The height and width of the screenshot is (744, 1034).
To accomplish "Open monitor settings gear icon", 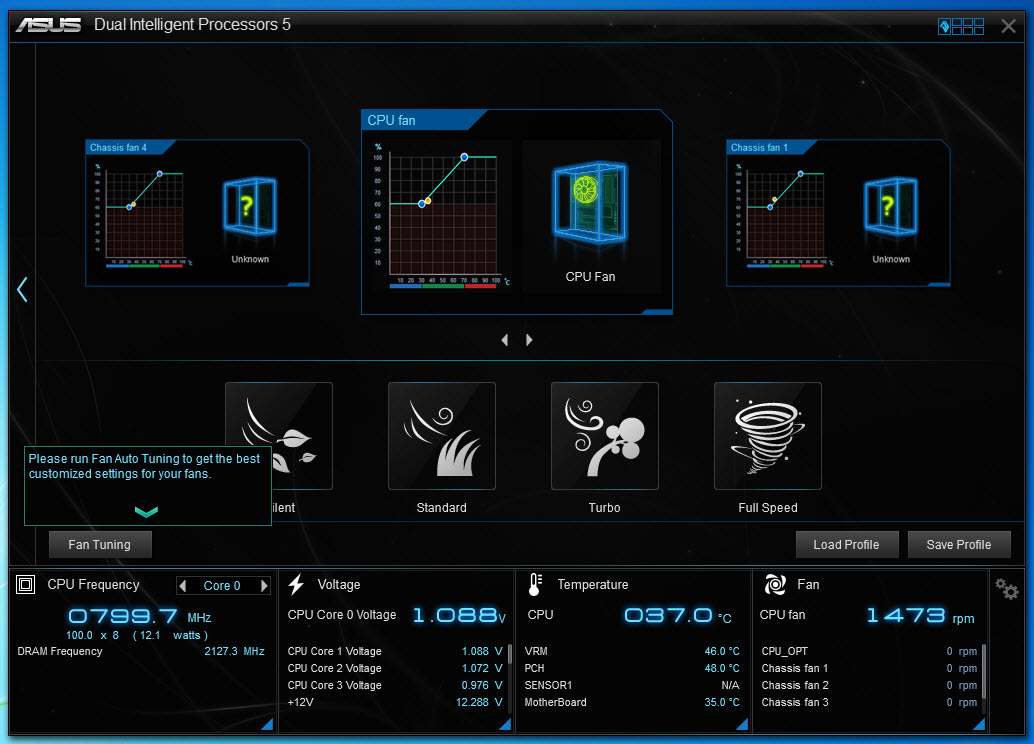I will (1007, 588).
